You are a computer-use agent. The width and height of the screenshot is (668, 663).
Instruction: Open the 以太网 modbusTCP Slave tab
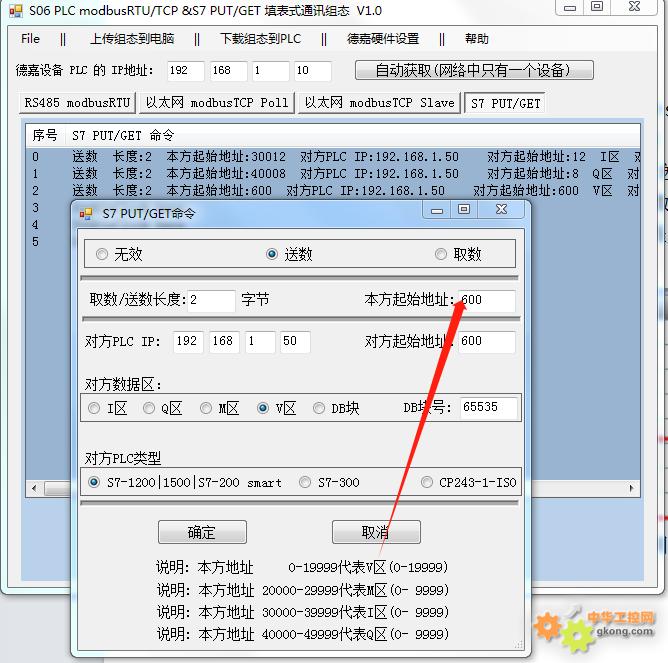[x=379, y=103]
